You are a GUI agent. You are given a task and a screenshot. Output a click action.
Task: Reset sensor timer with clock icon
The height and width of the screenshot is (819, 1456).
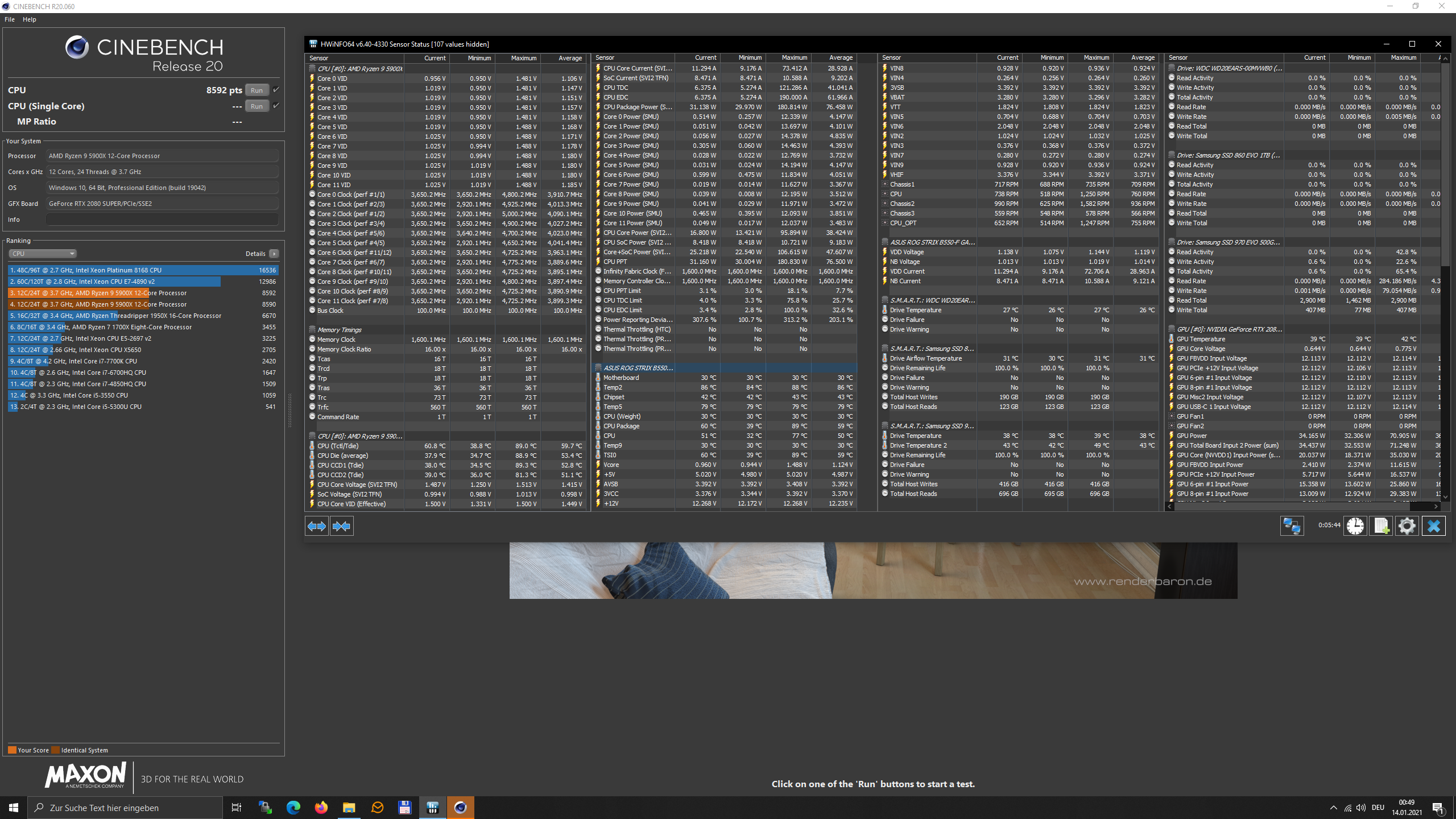tap(1355, 526)
